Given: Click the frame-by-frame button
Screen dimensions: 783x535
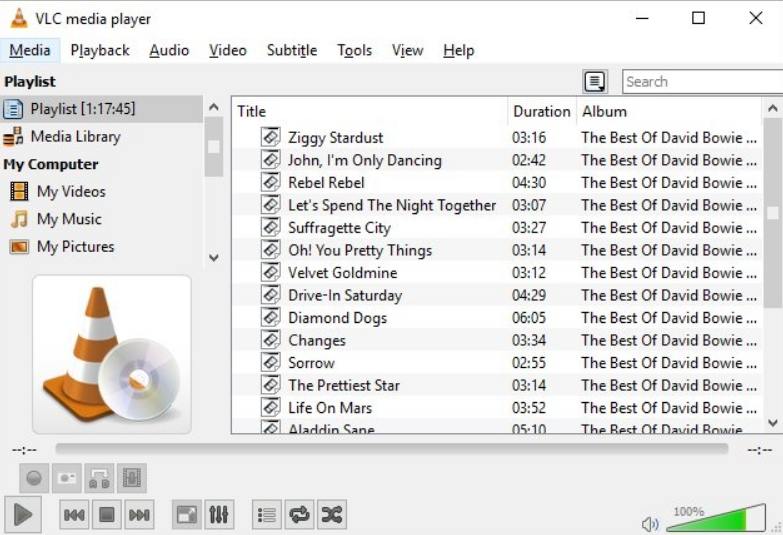Looking at the screenshot, I should pyautogui.click(x=132, y=478).
